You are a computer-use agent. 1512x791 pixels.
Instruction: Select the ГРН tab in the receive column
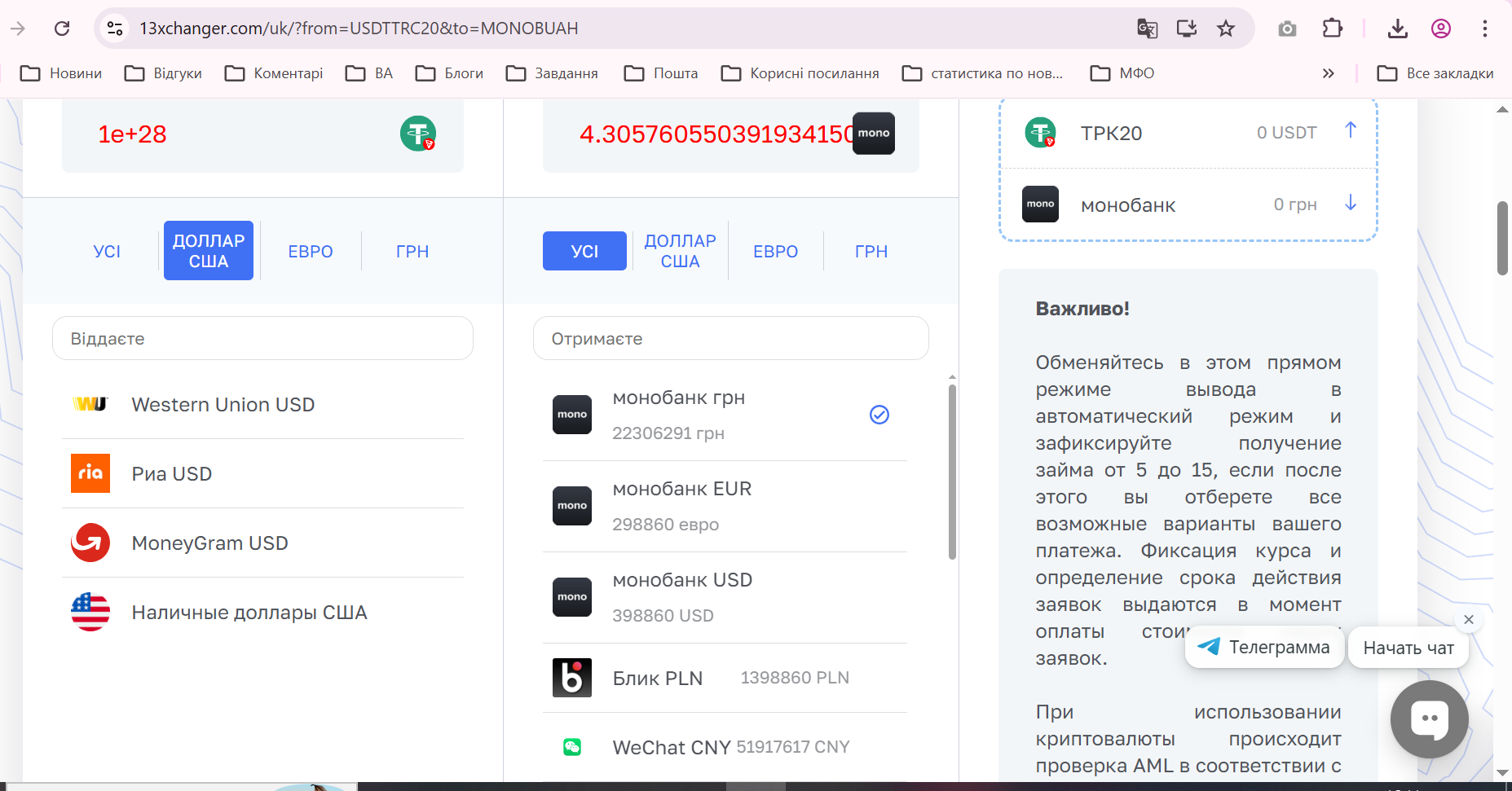point(871,251)
